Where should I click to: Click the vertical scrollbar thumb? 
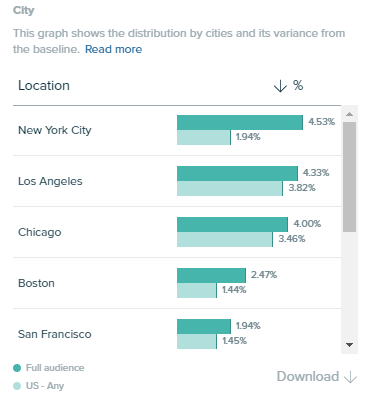[x=349, y=177]
